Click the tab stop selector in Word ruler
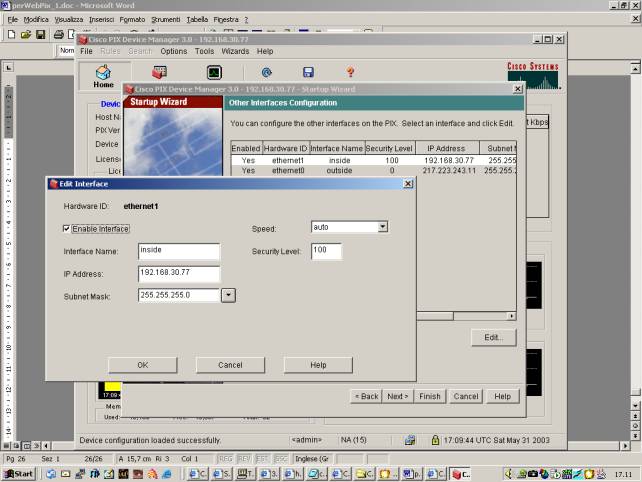 coord(8,67)
